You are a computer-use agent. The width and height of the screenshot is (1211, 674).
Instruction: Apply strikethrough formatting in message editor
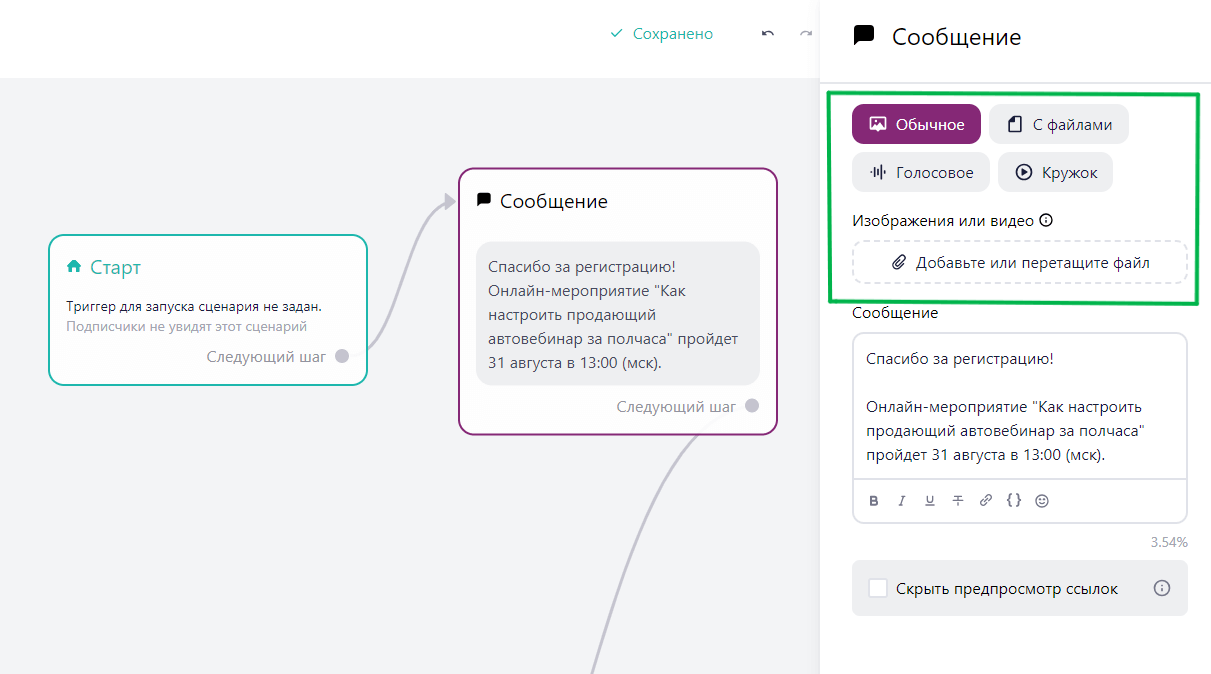click(958, 501)
